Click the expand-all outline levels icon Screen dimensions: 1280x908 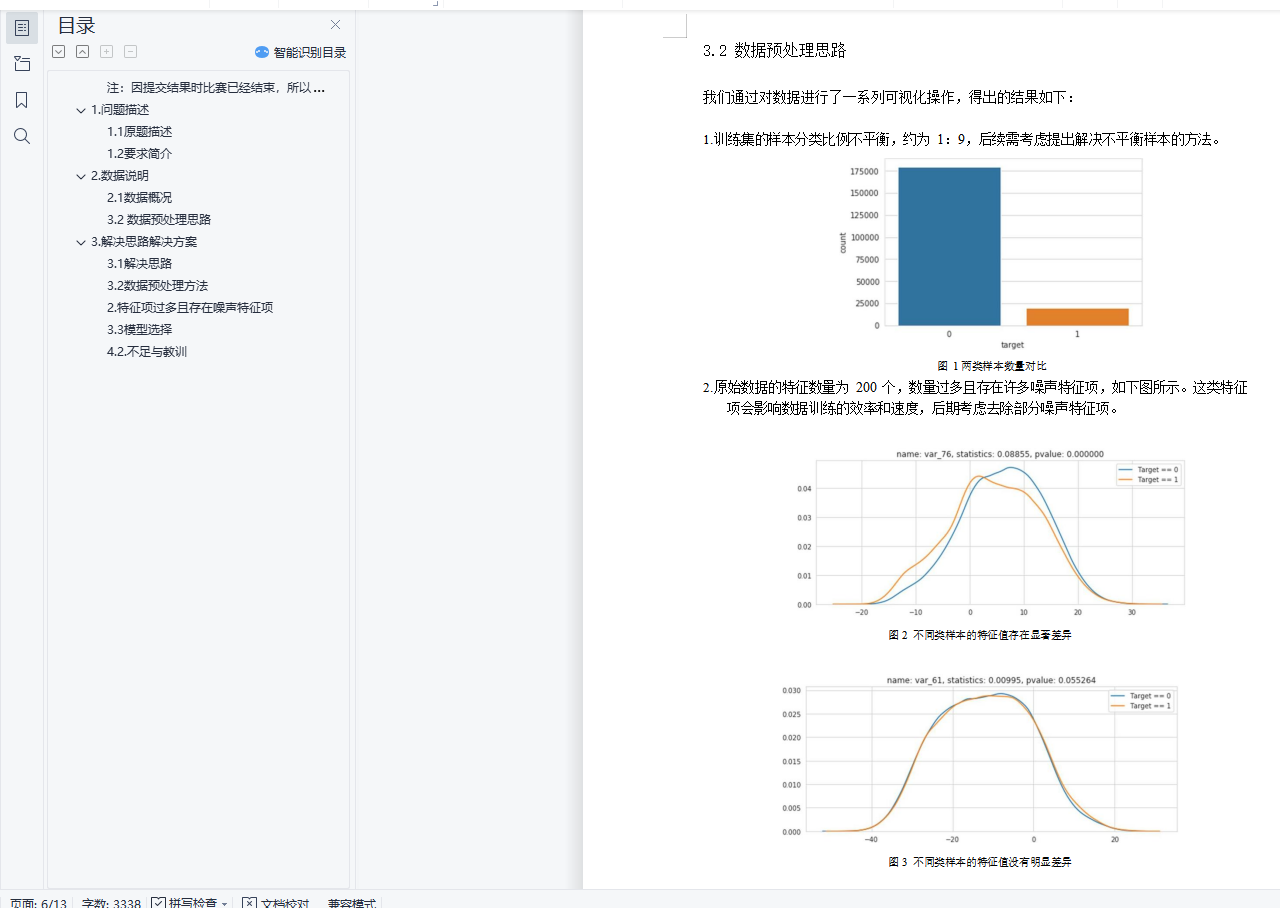[59, 52]
